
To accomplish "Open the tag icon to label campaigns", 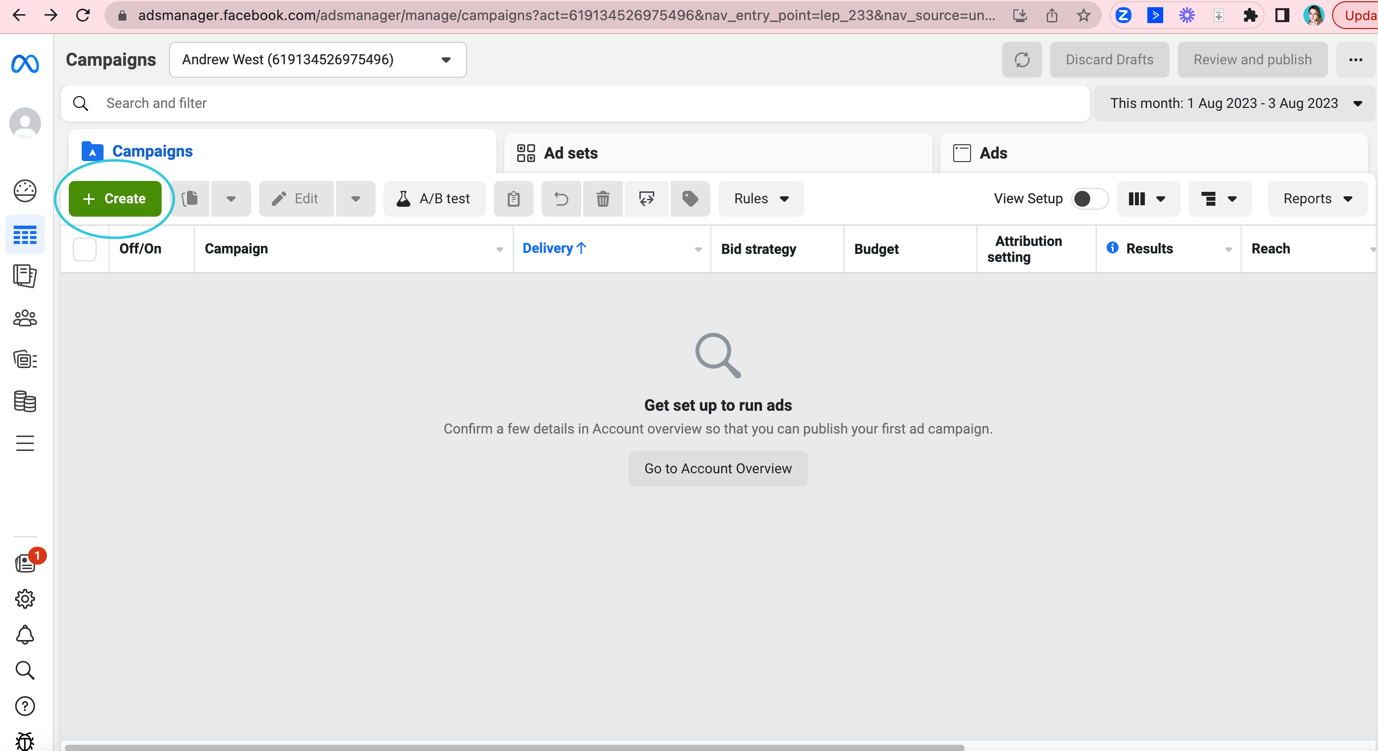I will tap(689, 198).
